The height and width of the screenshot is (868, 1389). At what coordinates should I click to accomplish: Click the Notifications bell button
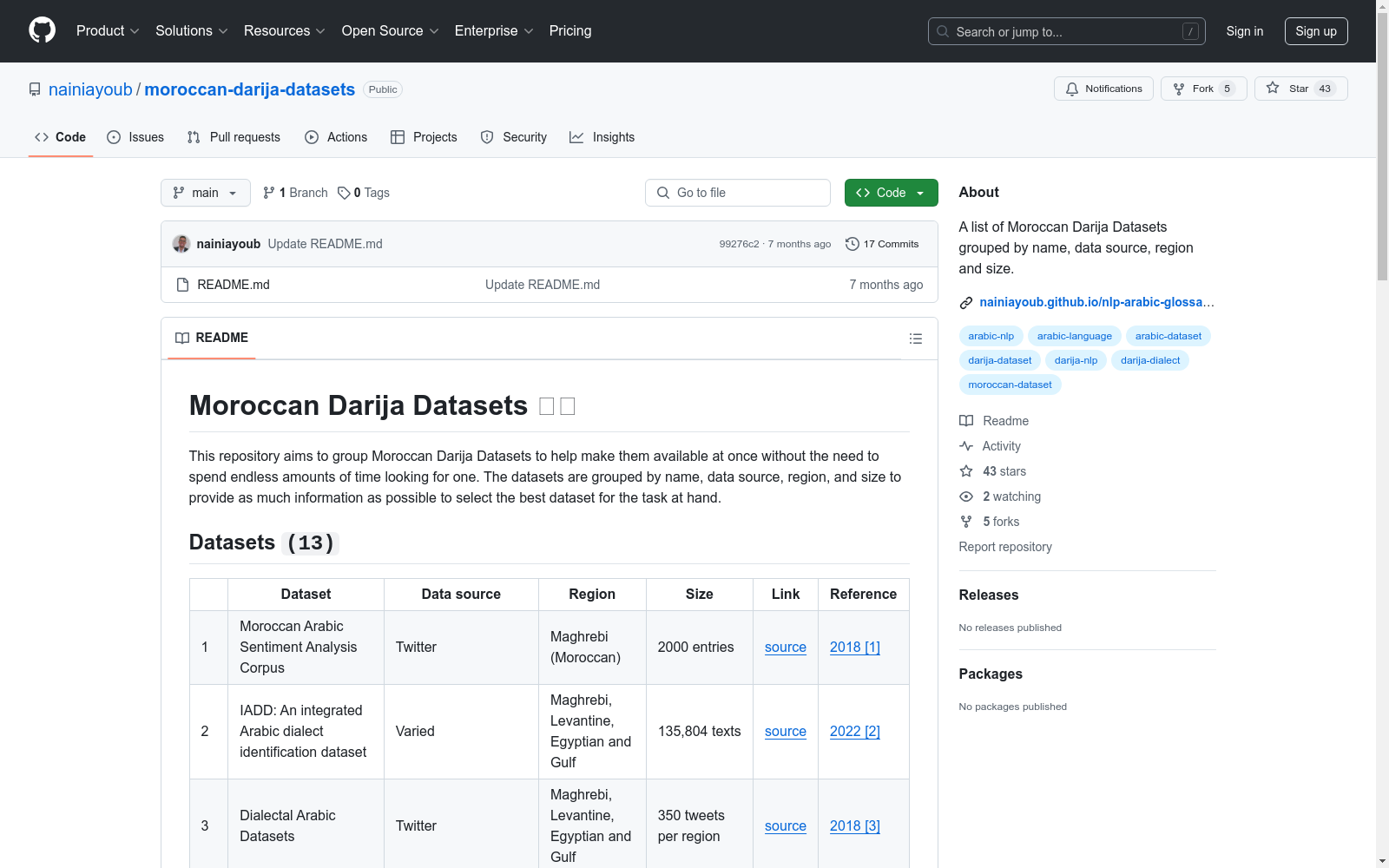[x=1103, y=89]
